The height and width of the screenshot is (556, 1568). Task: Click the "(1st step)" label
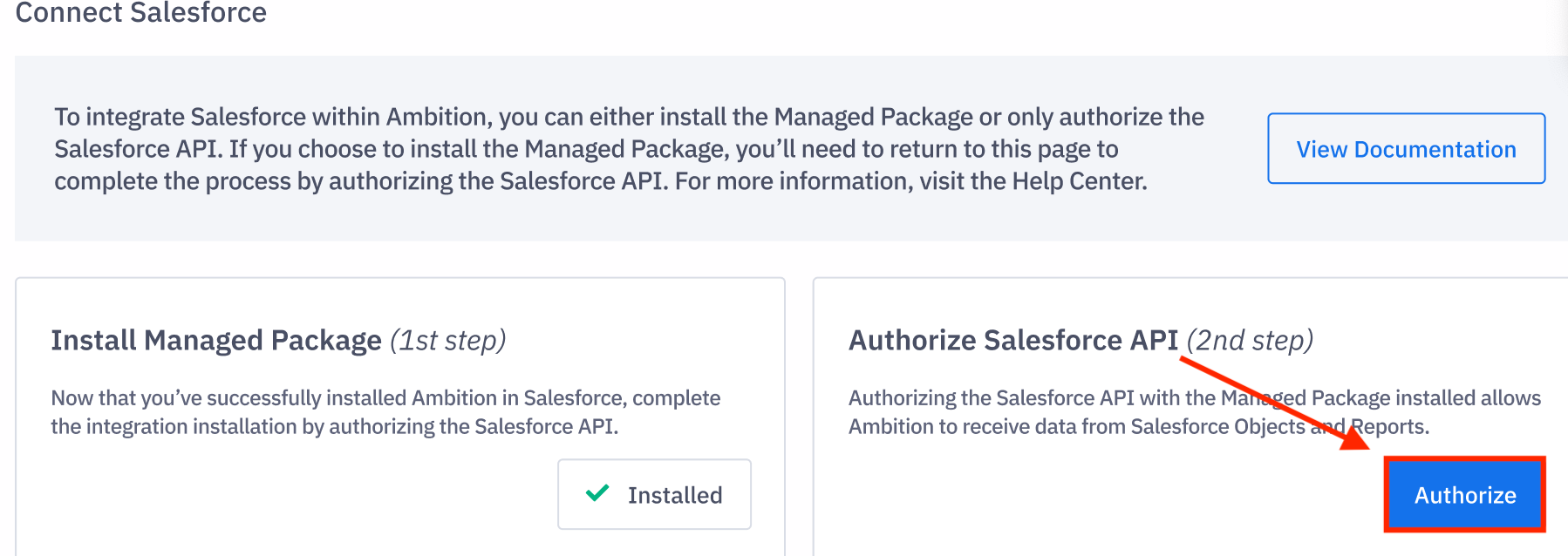point(448,340)
